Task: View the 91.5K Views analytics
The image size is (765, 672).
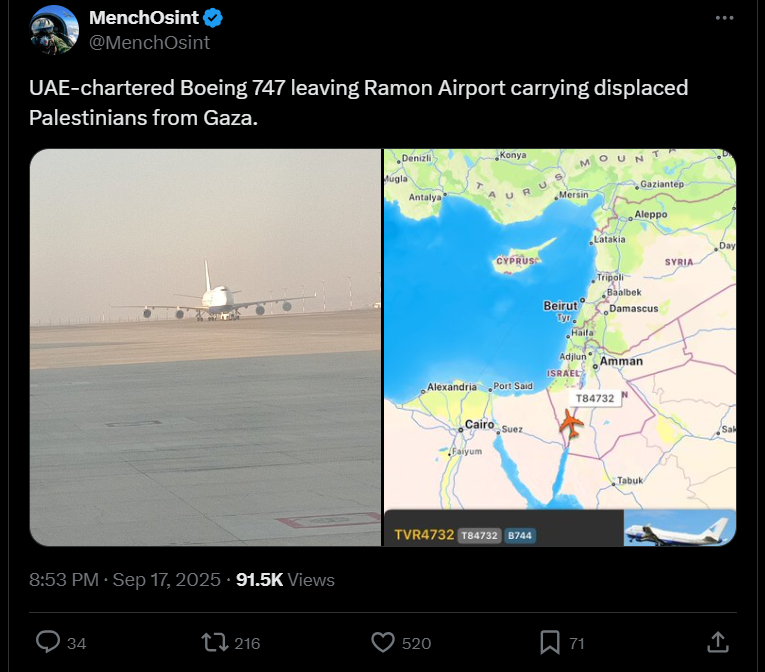Action: (x=285, y=580)
